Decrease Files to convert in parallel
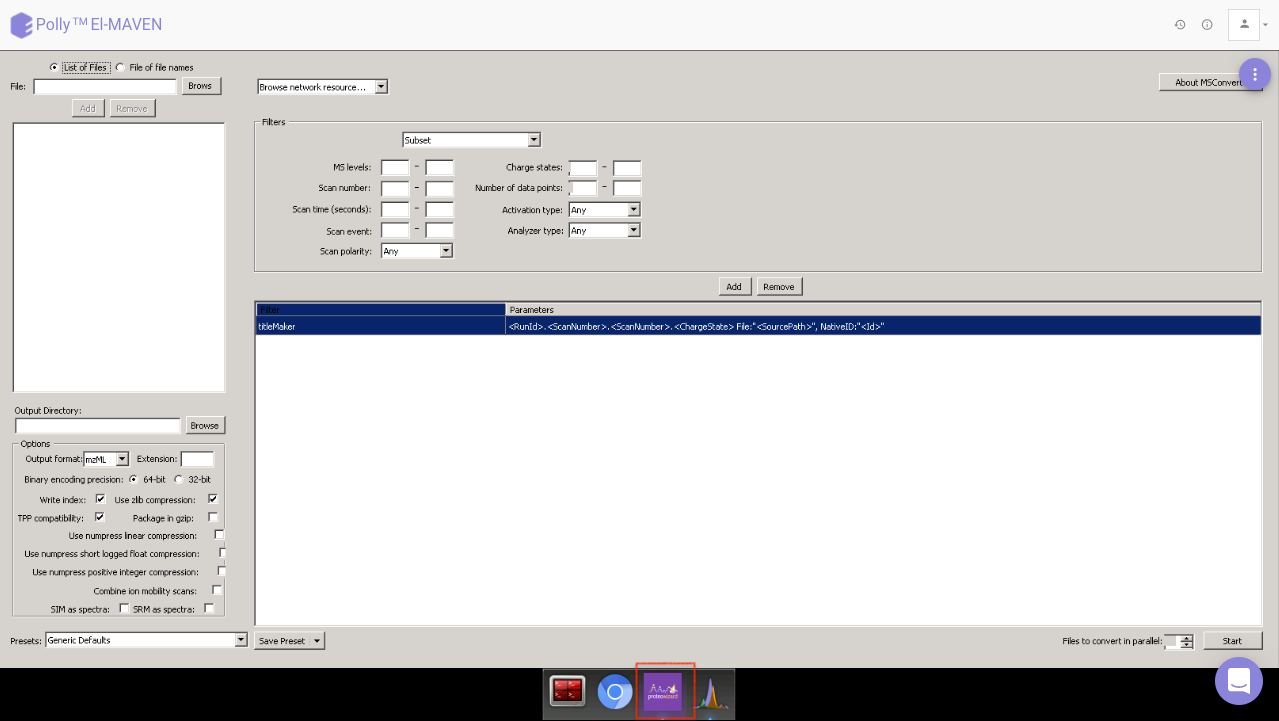1279x721 pixels. click(x=1186, y=645)
